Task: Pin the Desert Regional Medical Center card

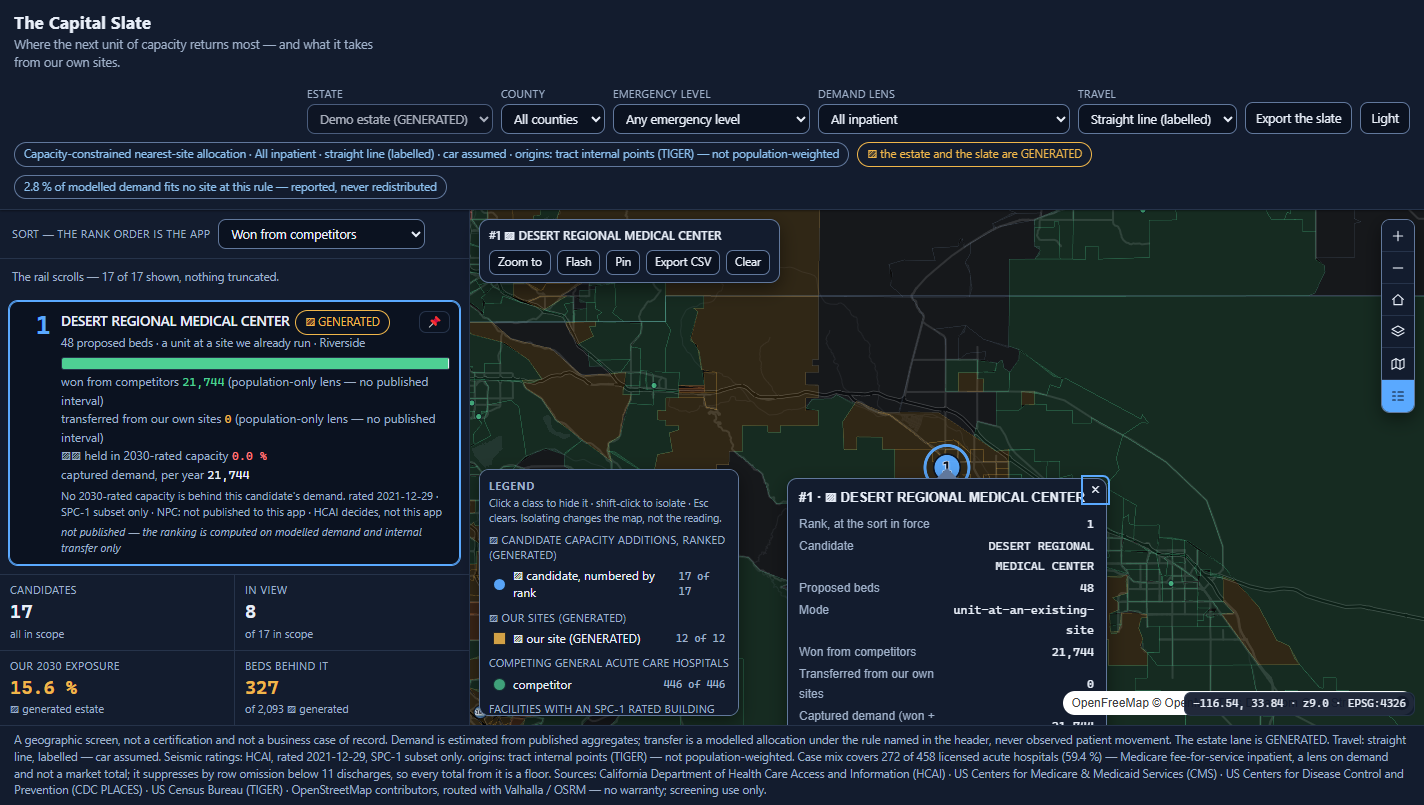Action: pos(434,322)
